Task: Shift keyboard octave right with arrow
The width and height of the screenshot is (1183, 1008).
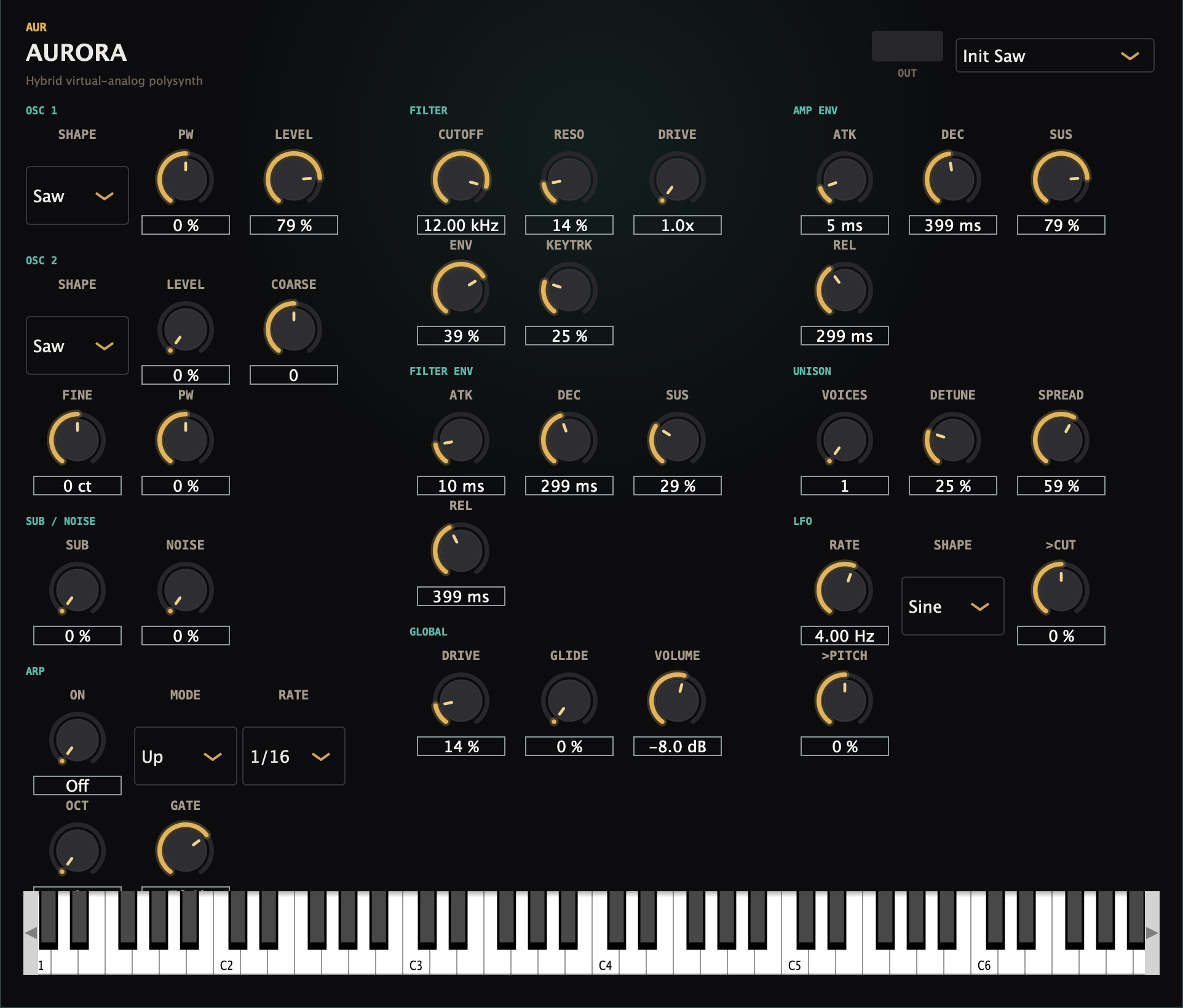Action: pyautogui.click(x=1152, y=932)
